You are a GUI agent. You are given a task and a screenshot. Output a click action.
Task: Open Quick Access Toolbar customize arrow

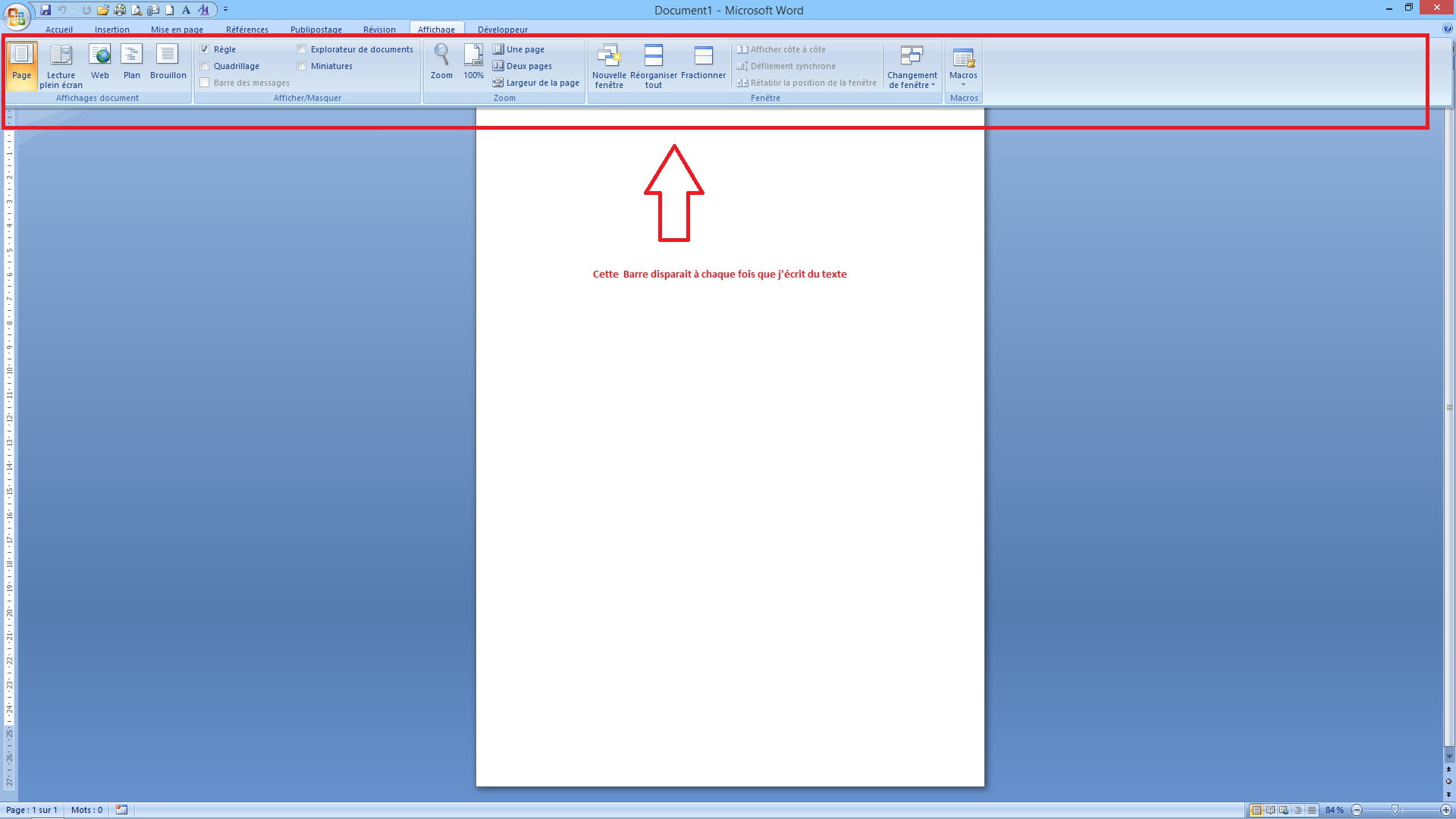(225, 10)
